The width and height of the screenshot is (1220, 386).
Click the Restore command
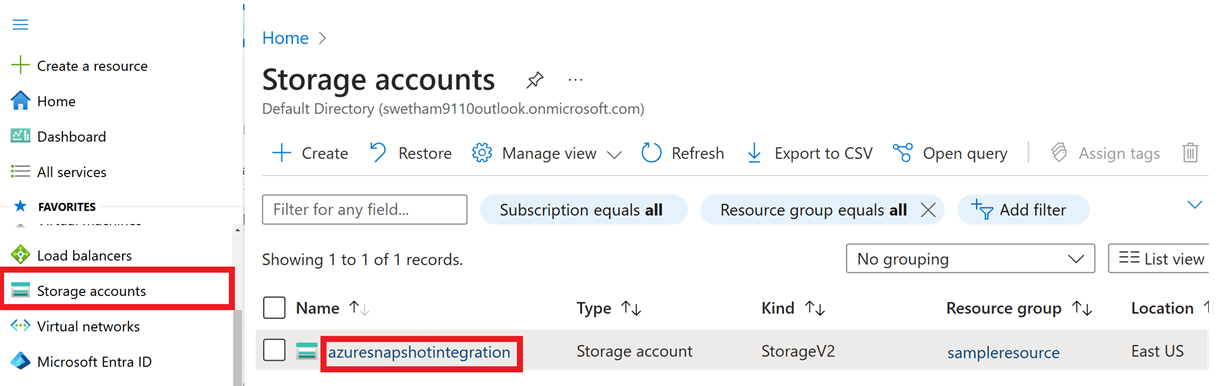point(410,153)
